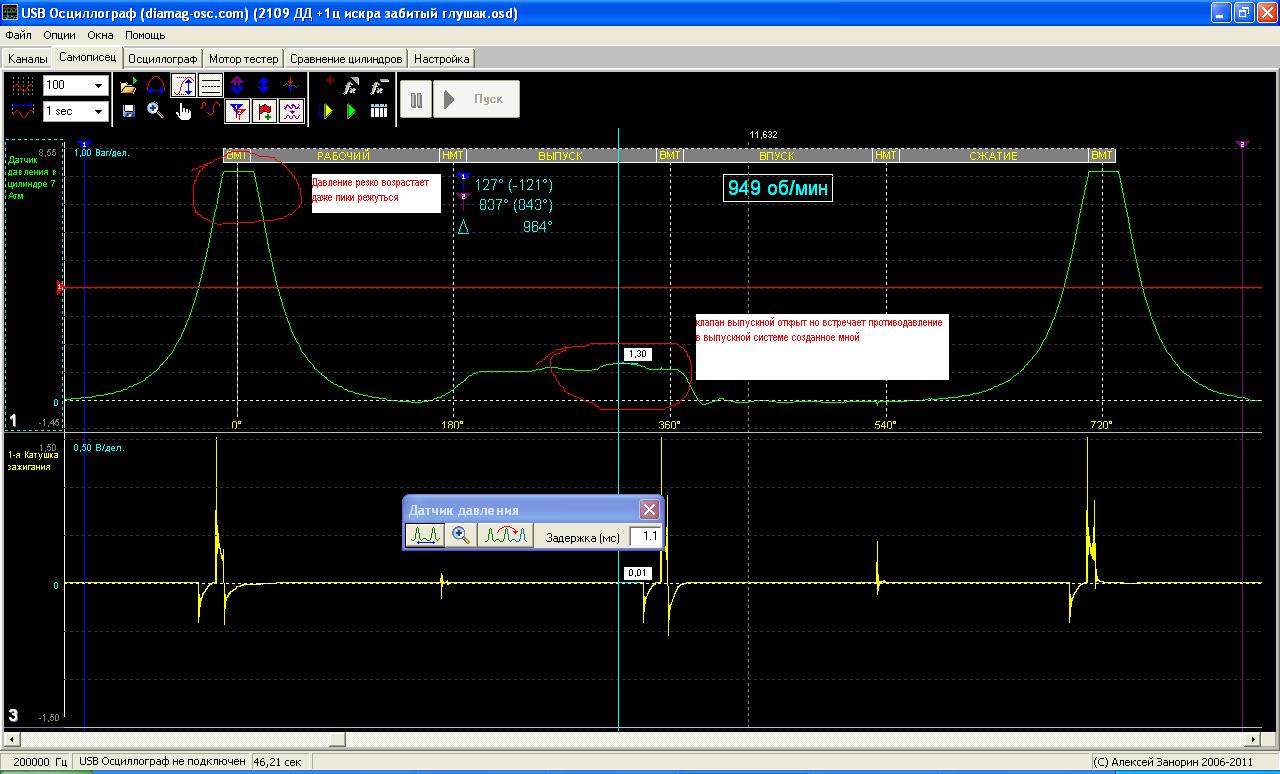1280x774 pixels.
Task: Click the fx icon with the top bar
Action: pos(379,86)
